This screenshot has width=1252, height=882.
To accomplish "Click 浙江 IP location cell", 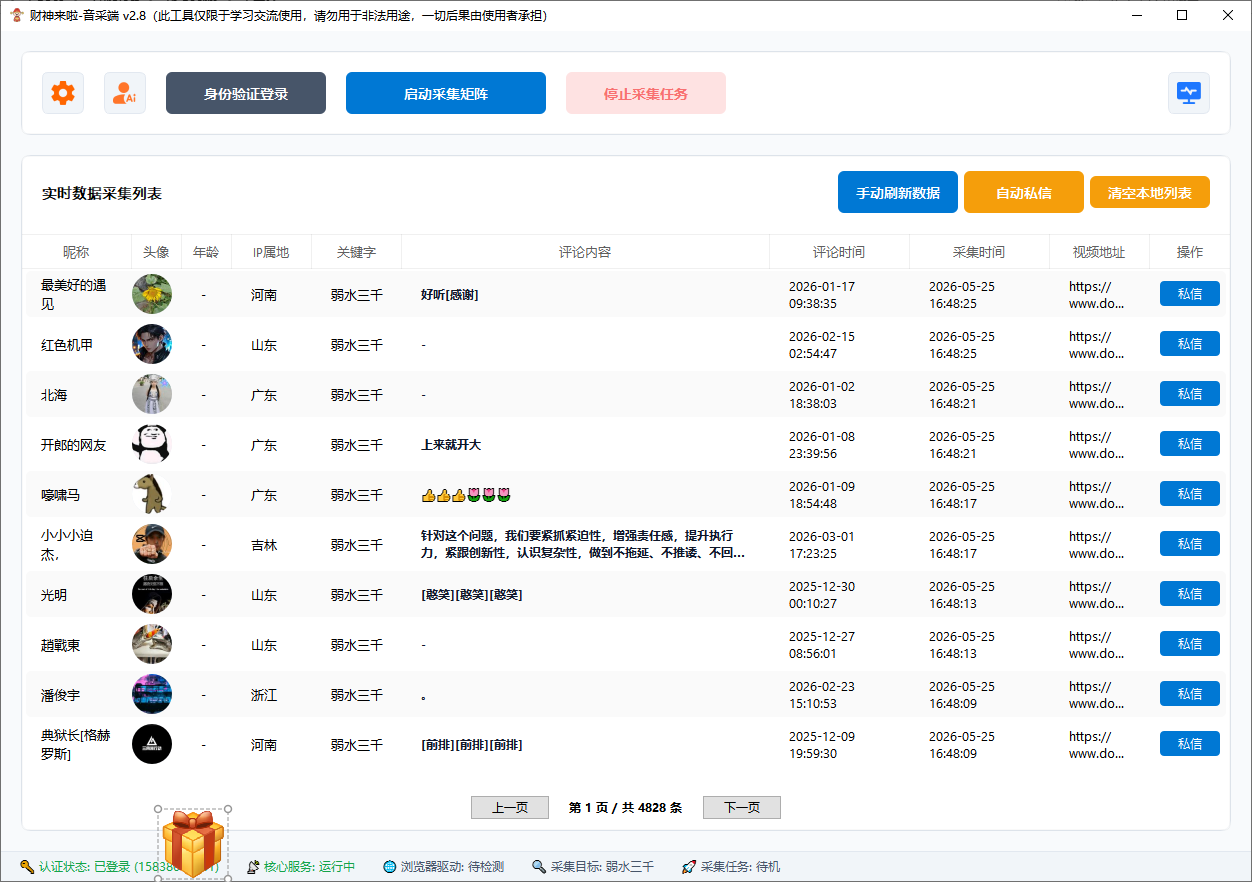I will click(x=264, y=695).
